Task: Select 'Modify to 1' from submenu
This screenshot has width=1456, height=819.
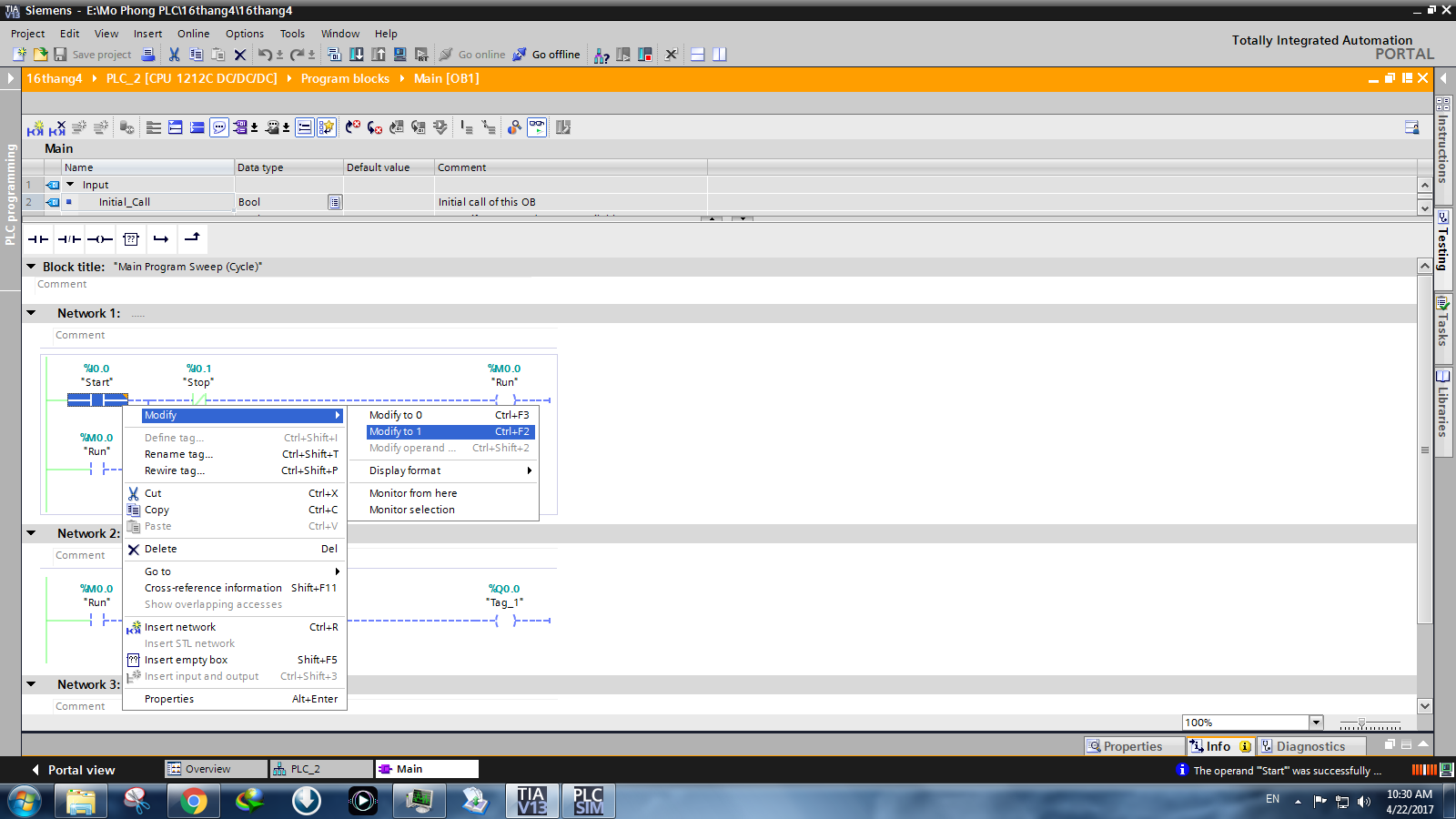Action: (450, 431)
